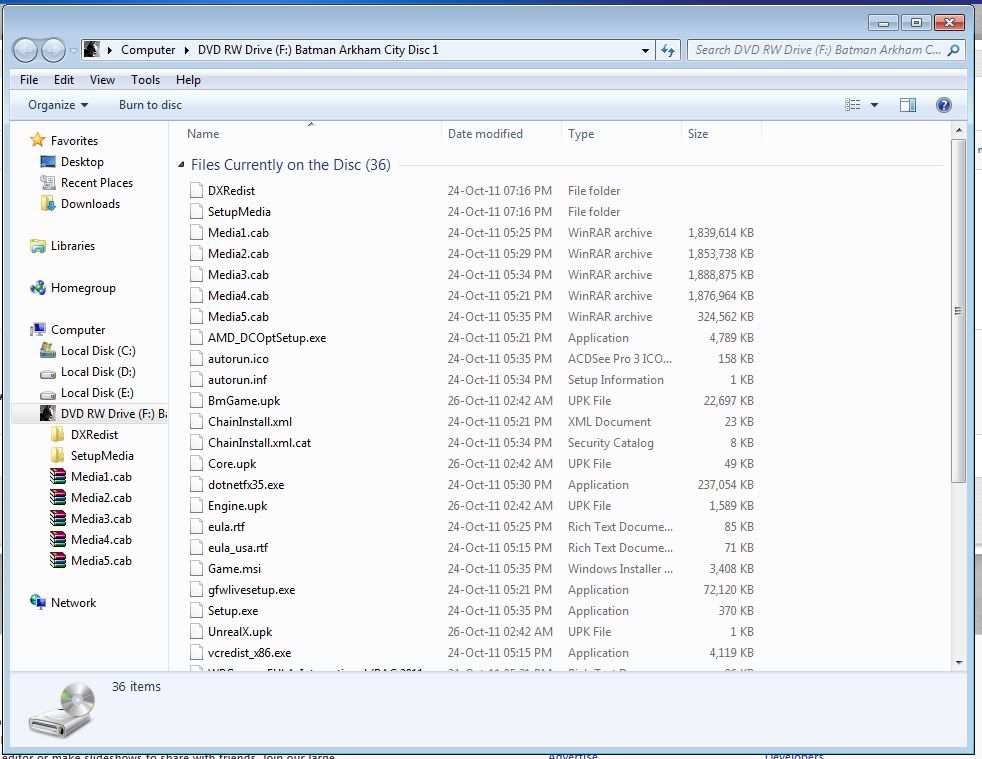Select Homegroup icon in navigation pane
This screenshot has width=982, height=759.
pyautogui.click(x=38, y=287)
